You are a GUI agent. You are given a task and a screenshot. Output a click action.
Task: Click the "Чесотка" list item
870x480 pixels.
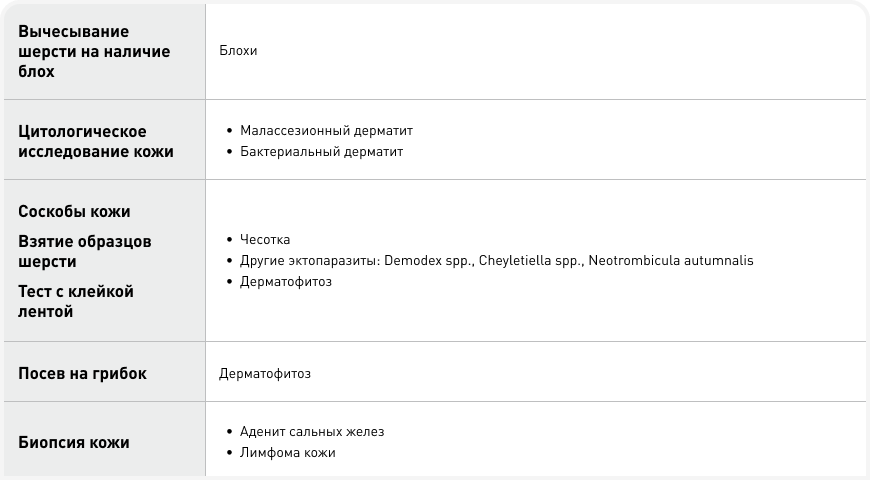tap(265, 240)
